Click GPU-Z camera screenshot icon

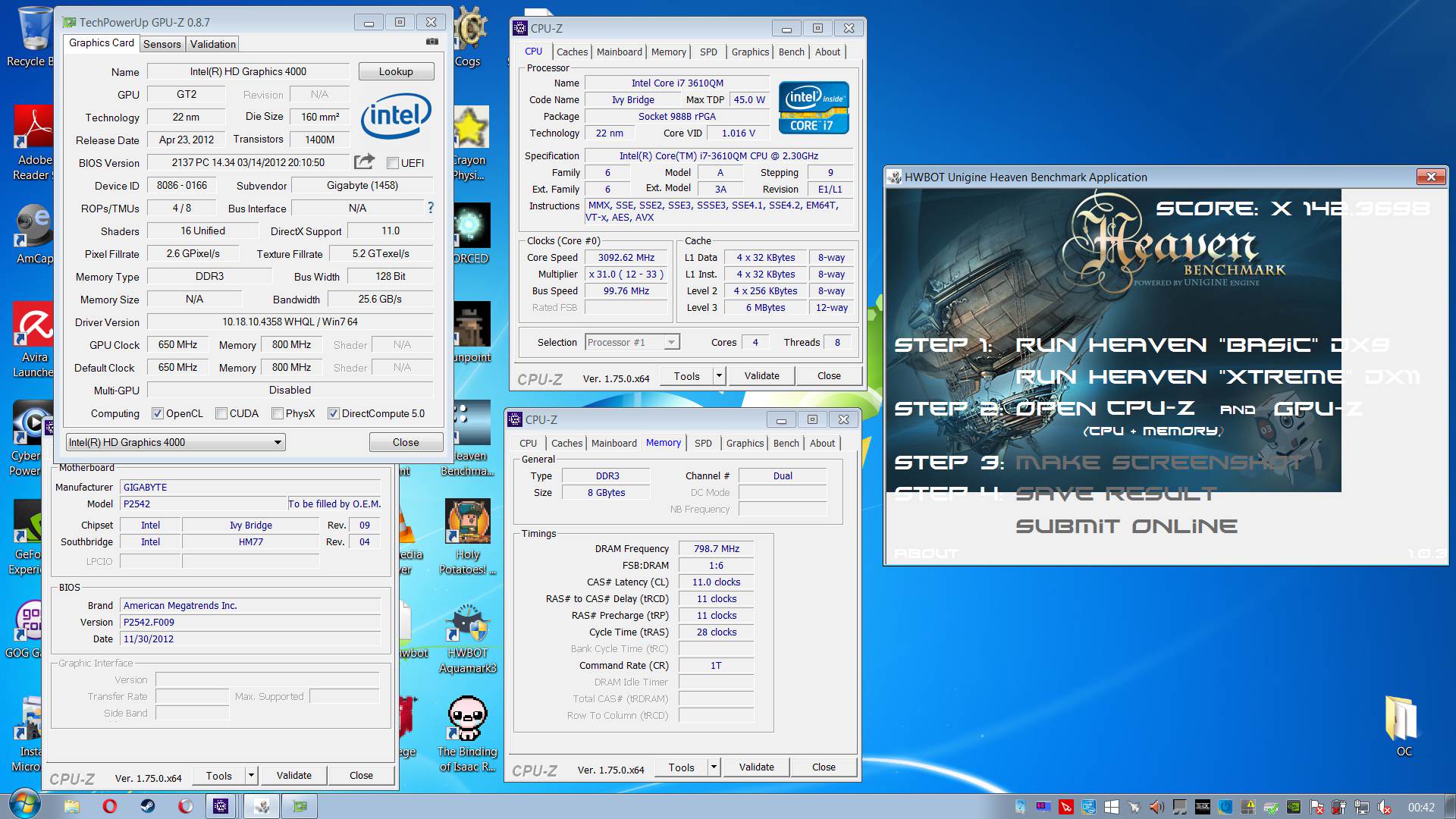tap(431, 42)
